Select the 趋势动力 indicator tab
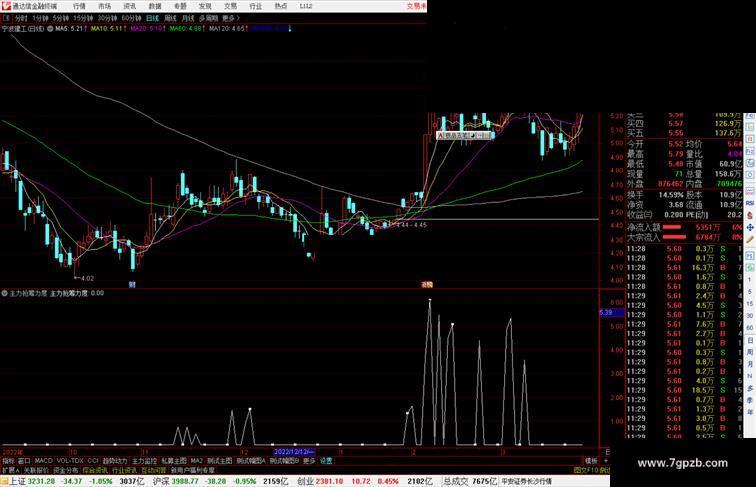This screenshot has width=756, height=487. tap(115, 461)
